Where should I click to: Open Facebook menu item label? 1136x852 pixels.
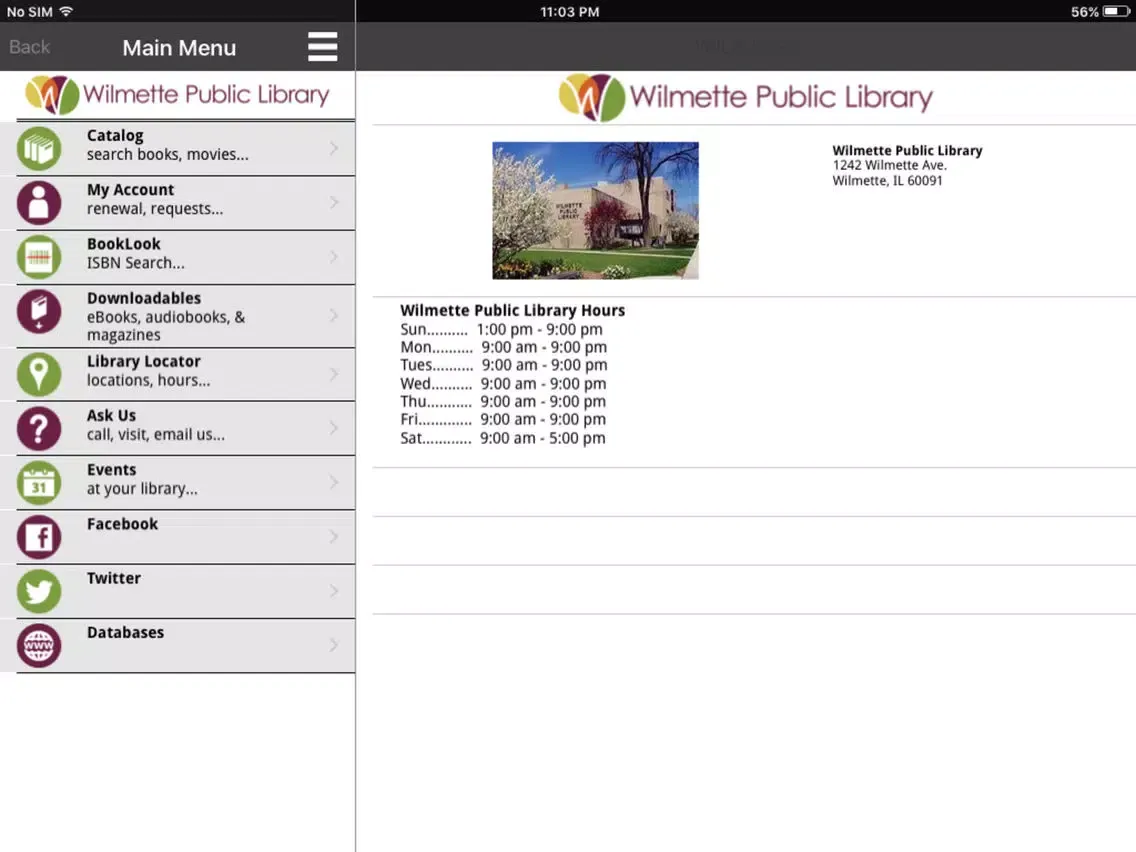tap(122, 524)
